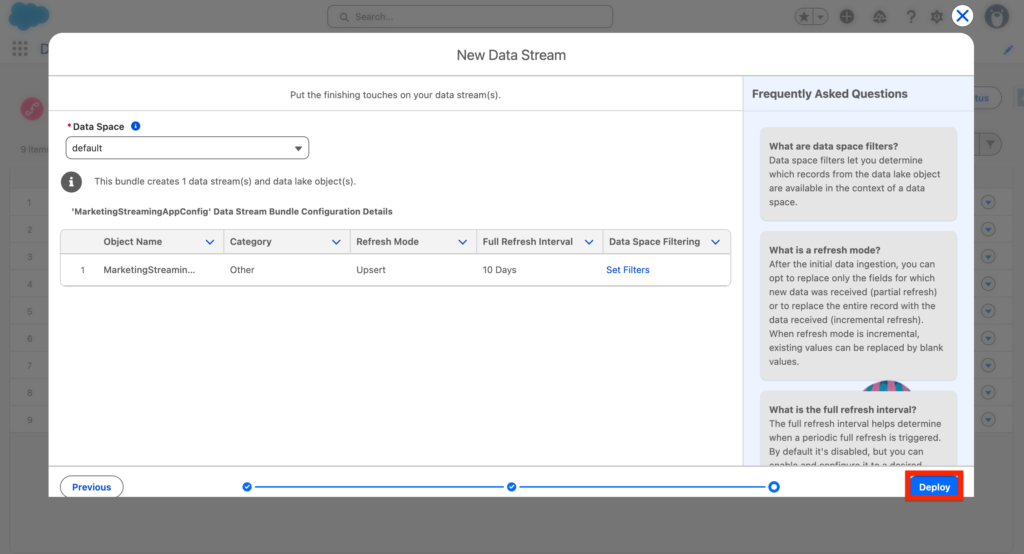Screen dimensions: 1024x554
Task: Expand the Object Name column menu
Action: 209,242
